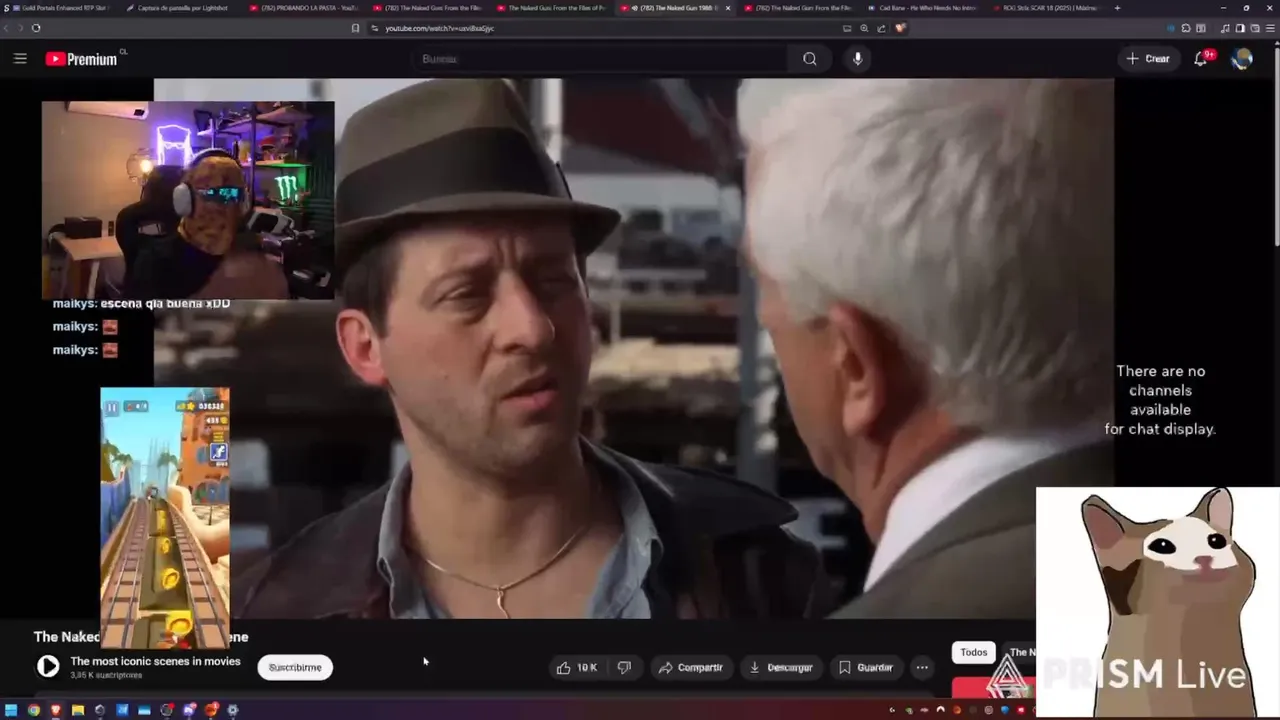Image resolution: width=1280 pixels, height=720 pixels.
Task: Switch to Captura de pantalla por Lightshot tab
Action: click(178, 8)
